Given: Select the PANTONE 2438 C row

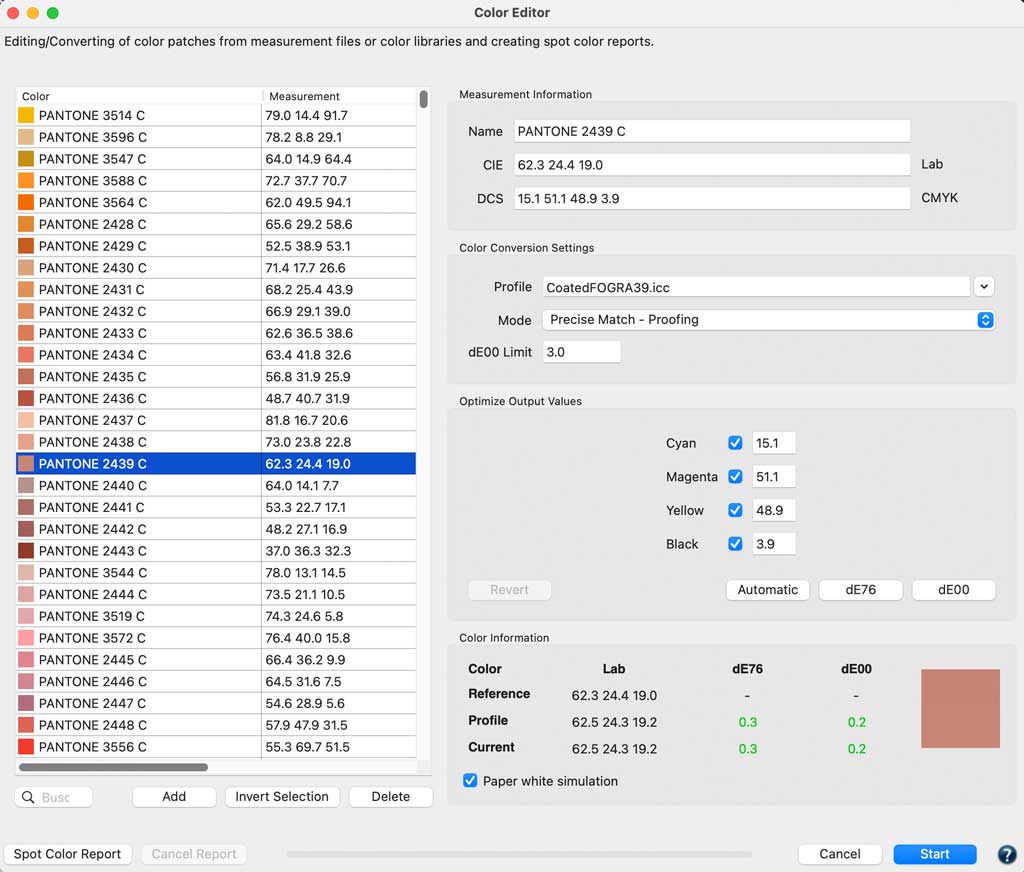Looking at the screenshot, I should pos(216,442).
